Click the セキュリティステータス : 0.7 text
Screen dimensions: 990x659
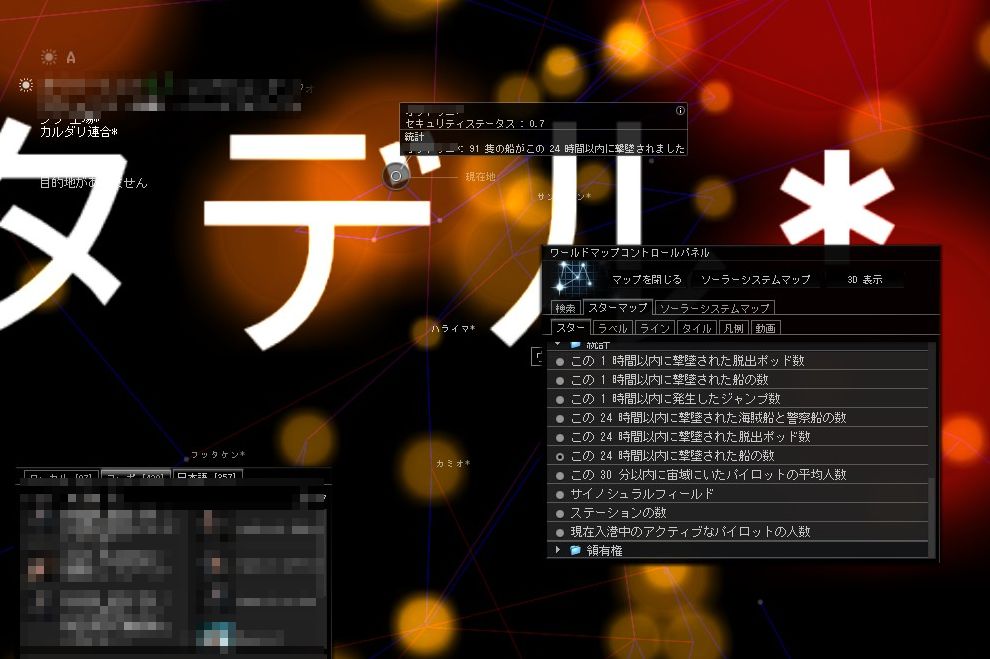coord(475,124)
